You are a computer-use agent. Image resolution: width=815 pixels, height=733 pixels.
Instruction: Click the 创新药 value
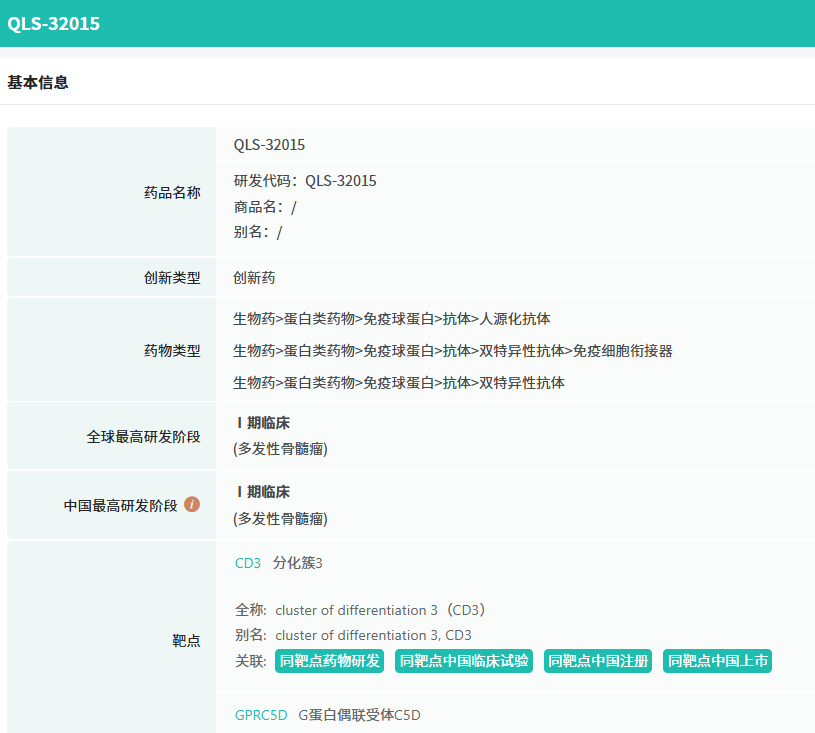click(254, 278)
